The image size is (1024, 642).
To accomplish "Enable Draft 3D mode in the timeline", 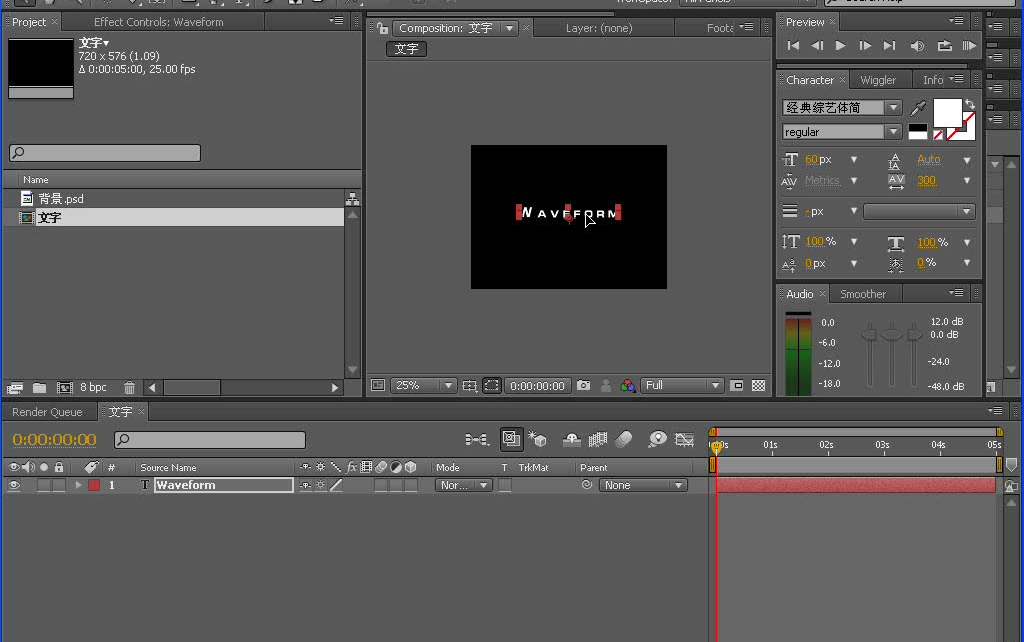I will [x=539, y=440].
